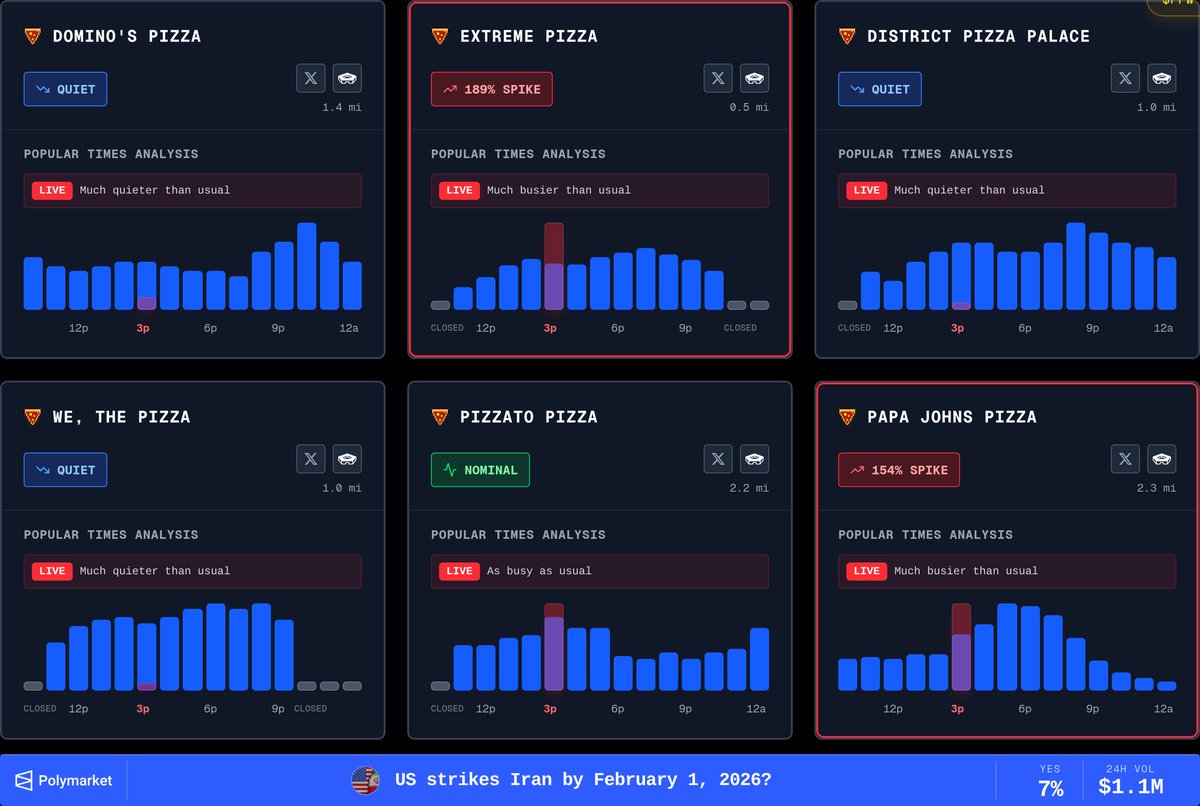The image size is (1200, 806).
Task: Click 12a axis label under District Pizza chart
Action: 1163,328
